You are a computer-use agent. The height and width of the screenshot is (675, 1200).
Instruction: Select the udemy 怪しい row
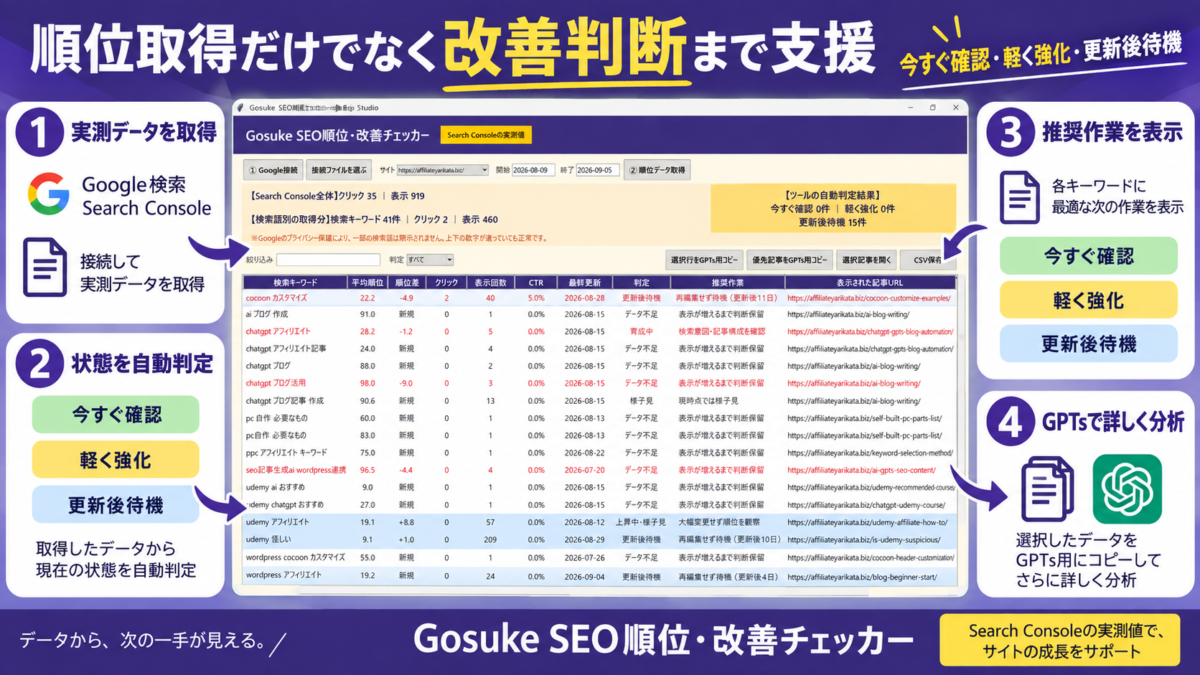pyautogui.click(x=599, y=539)
